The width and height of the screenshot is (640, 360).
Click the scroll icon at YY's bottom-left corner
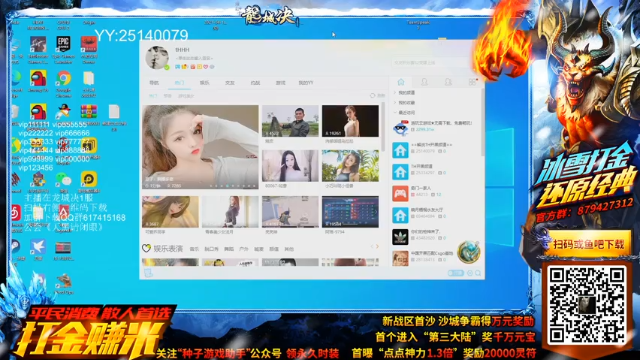[148, 273]
